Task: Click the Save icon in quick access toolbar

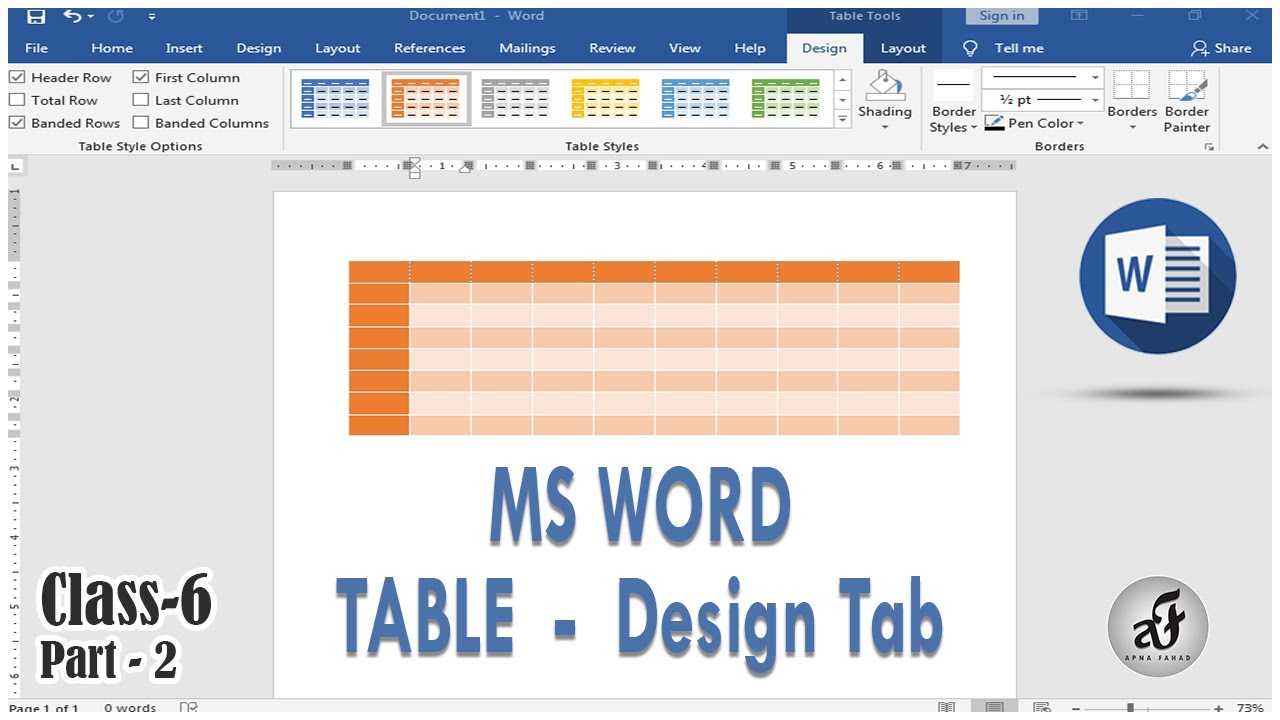Action: click(x=36, y=16)
